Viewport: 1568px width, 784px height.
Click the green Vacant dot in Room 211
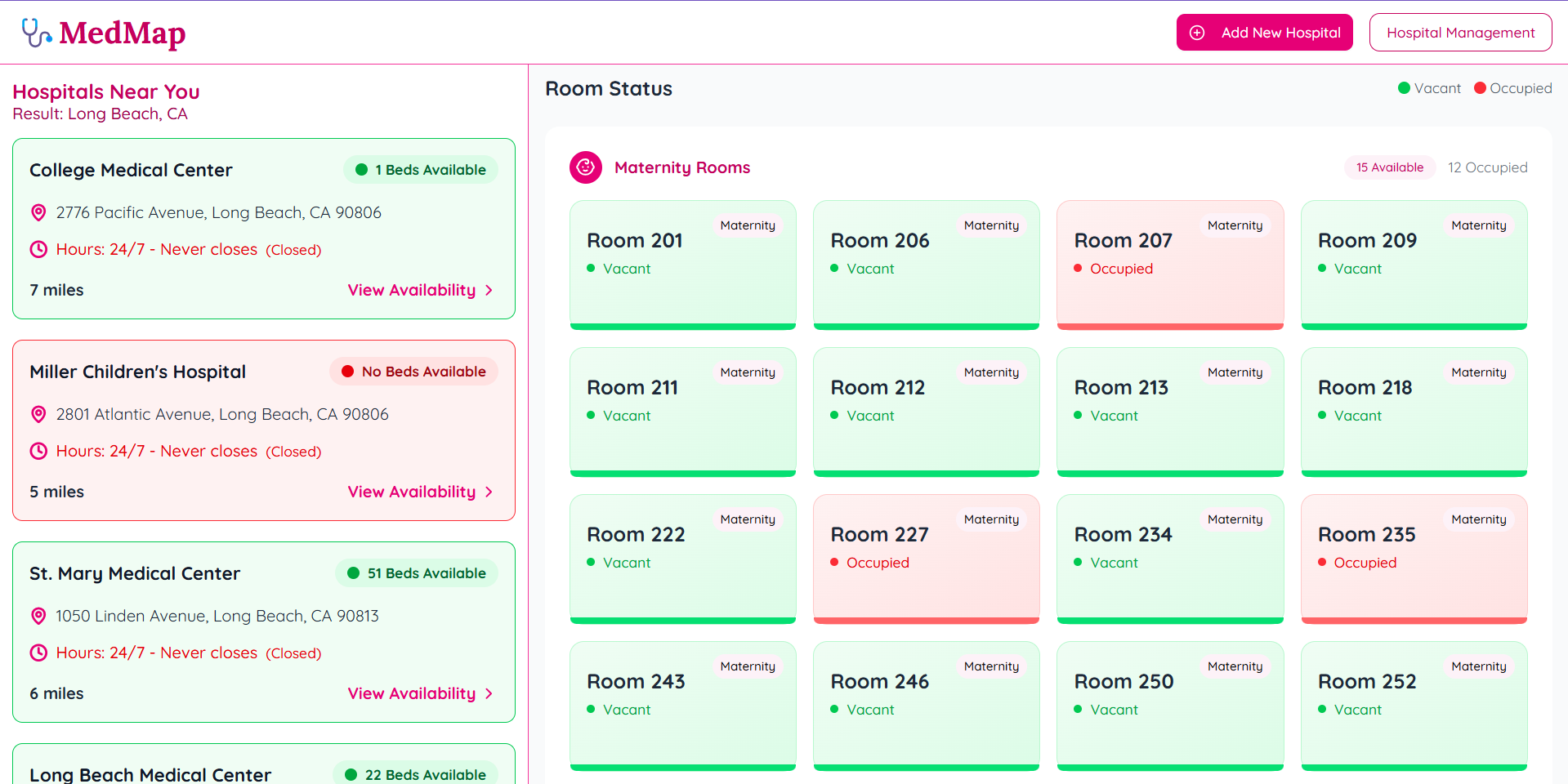click(x=591, y=415)
